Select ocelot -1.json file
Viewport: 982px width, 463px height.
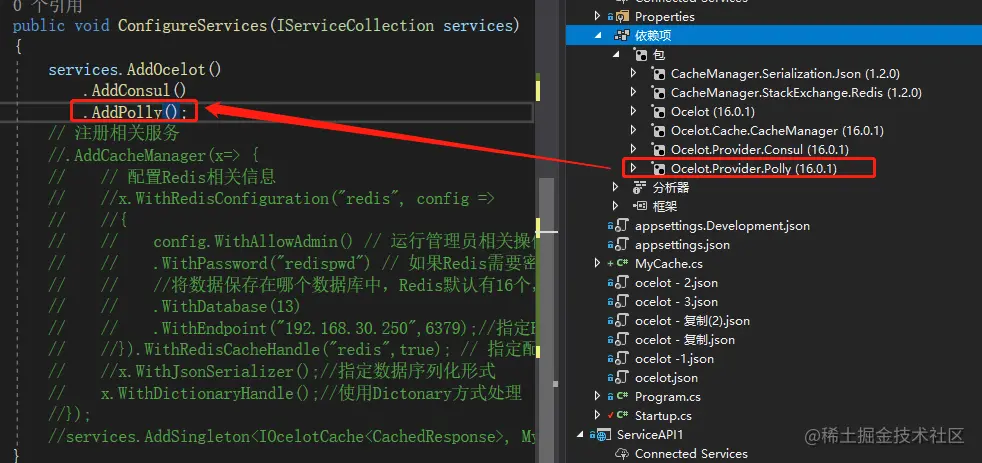tap(674, 358)
